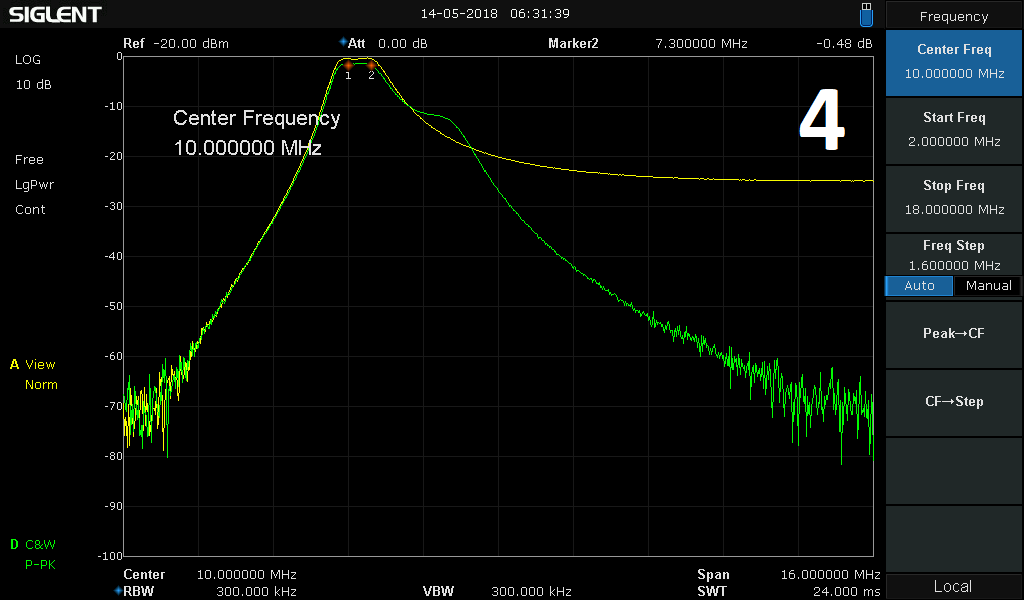Screen dimensions: 1024x600
Task: Click the Local status label
Action: 953,586
